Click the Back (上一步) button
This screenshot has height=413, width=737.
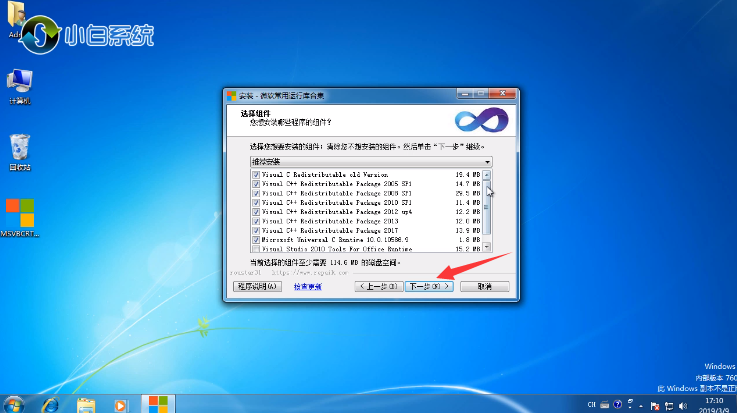click(x=381, y=286)
